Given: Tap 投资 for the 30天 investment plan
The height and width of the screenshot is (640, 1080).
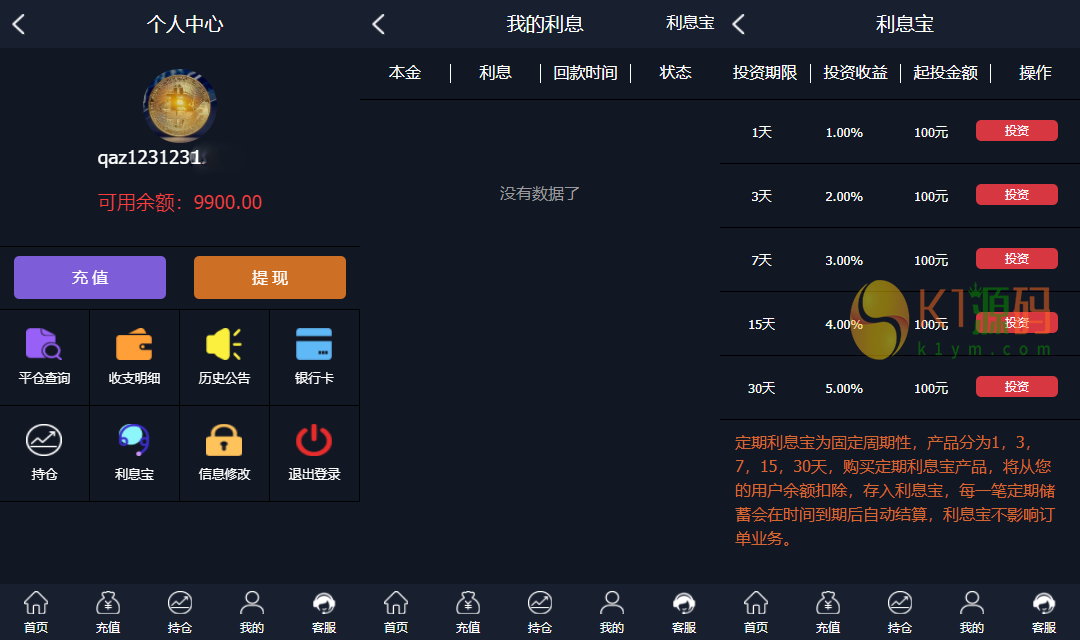Looking at the screenshot, I should [1016, 386].
